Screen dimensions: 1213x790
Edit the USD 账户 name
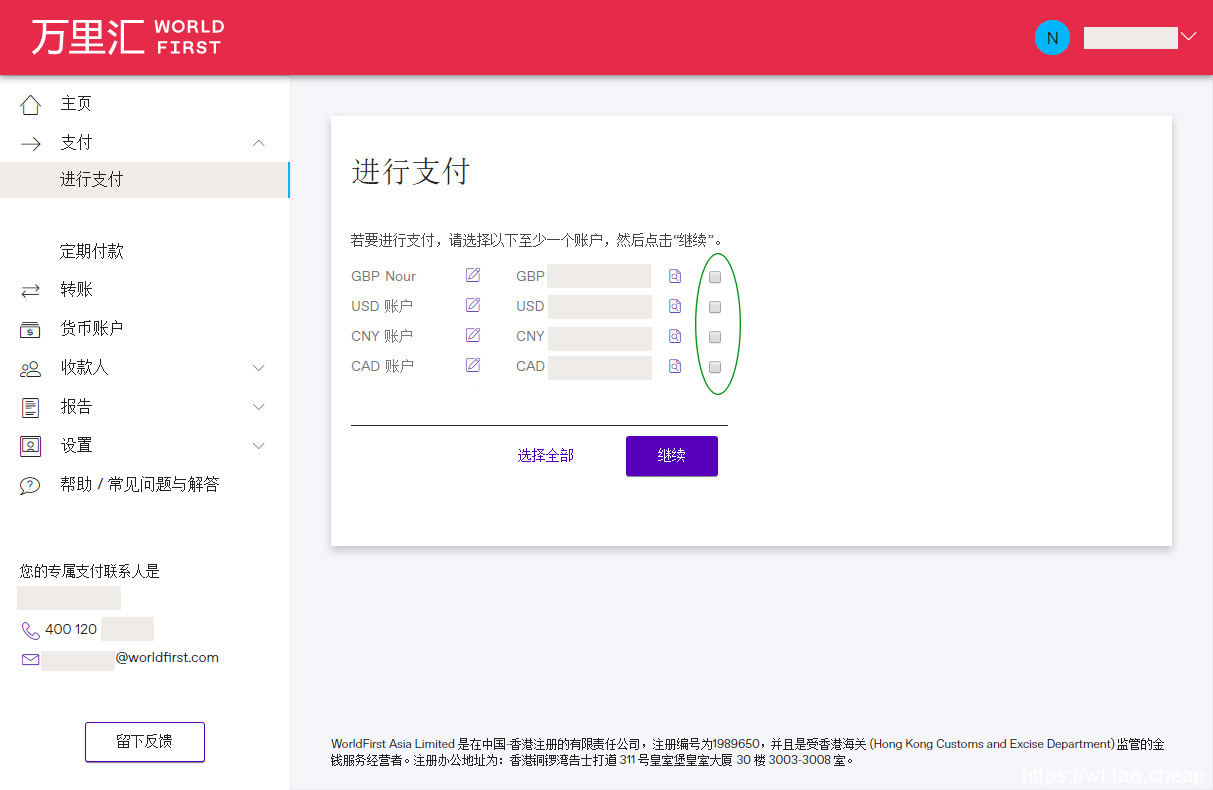pyautogui.click(x=473, y=306)
